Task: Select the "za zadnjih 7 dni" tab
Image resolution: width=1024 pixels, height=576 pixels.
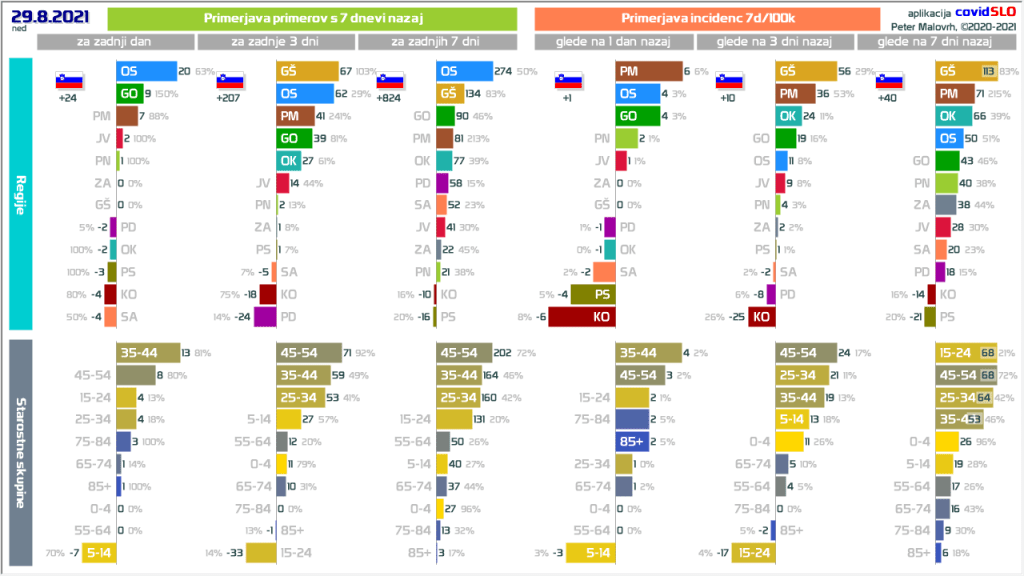Action: pos(436,42)
